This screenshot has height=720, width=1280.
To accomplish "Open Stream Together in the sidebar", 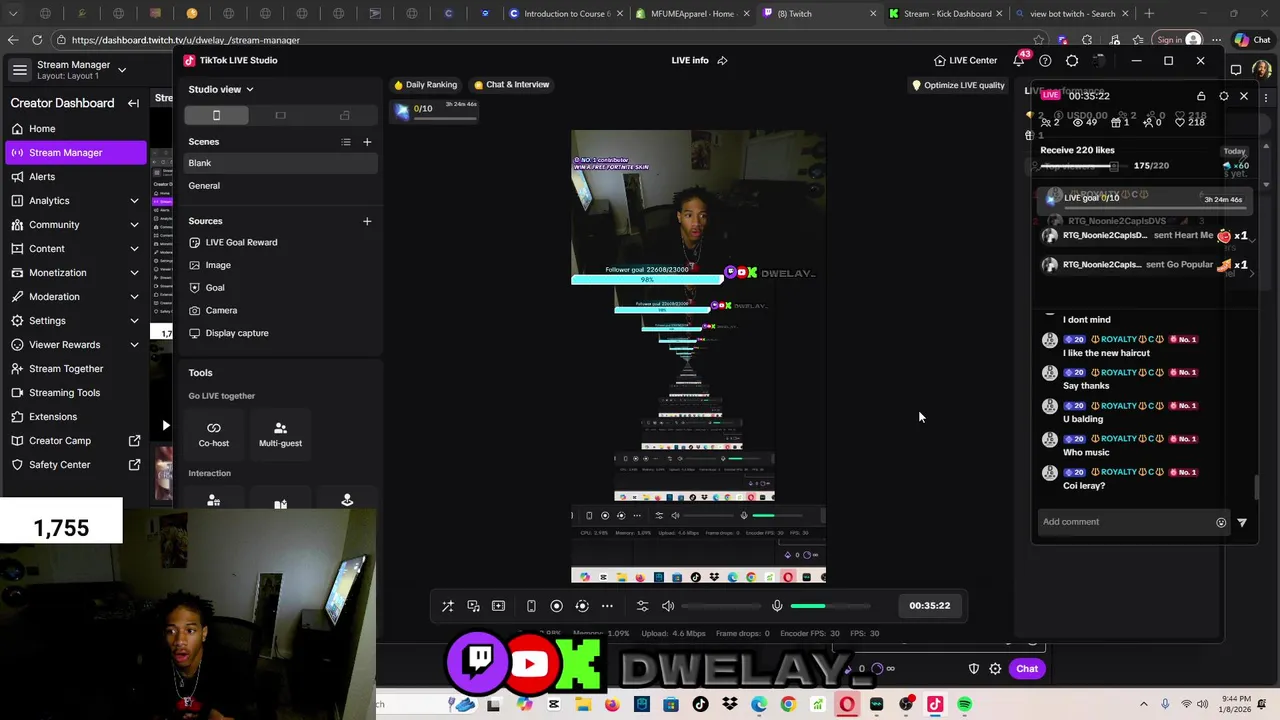I will click(x=75, y=369).
